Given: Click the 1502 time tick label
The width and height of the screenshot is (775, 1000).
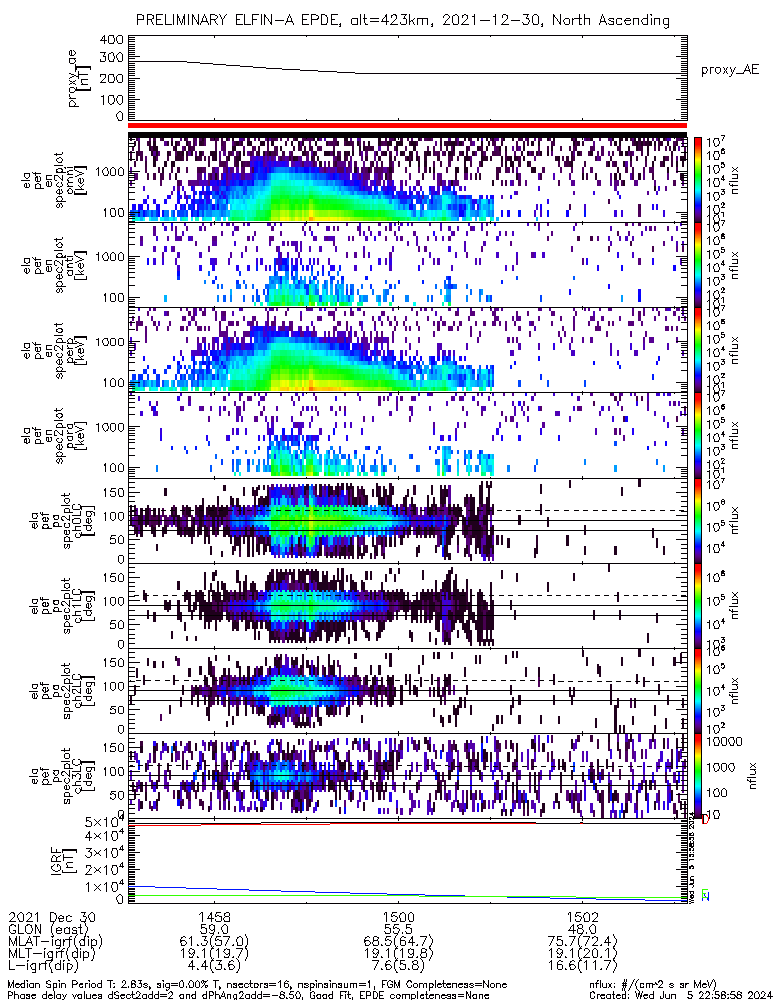Looking at the screenshot, I should click(x=582, y=917).
